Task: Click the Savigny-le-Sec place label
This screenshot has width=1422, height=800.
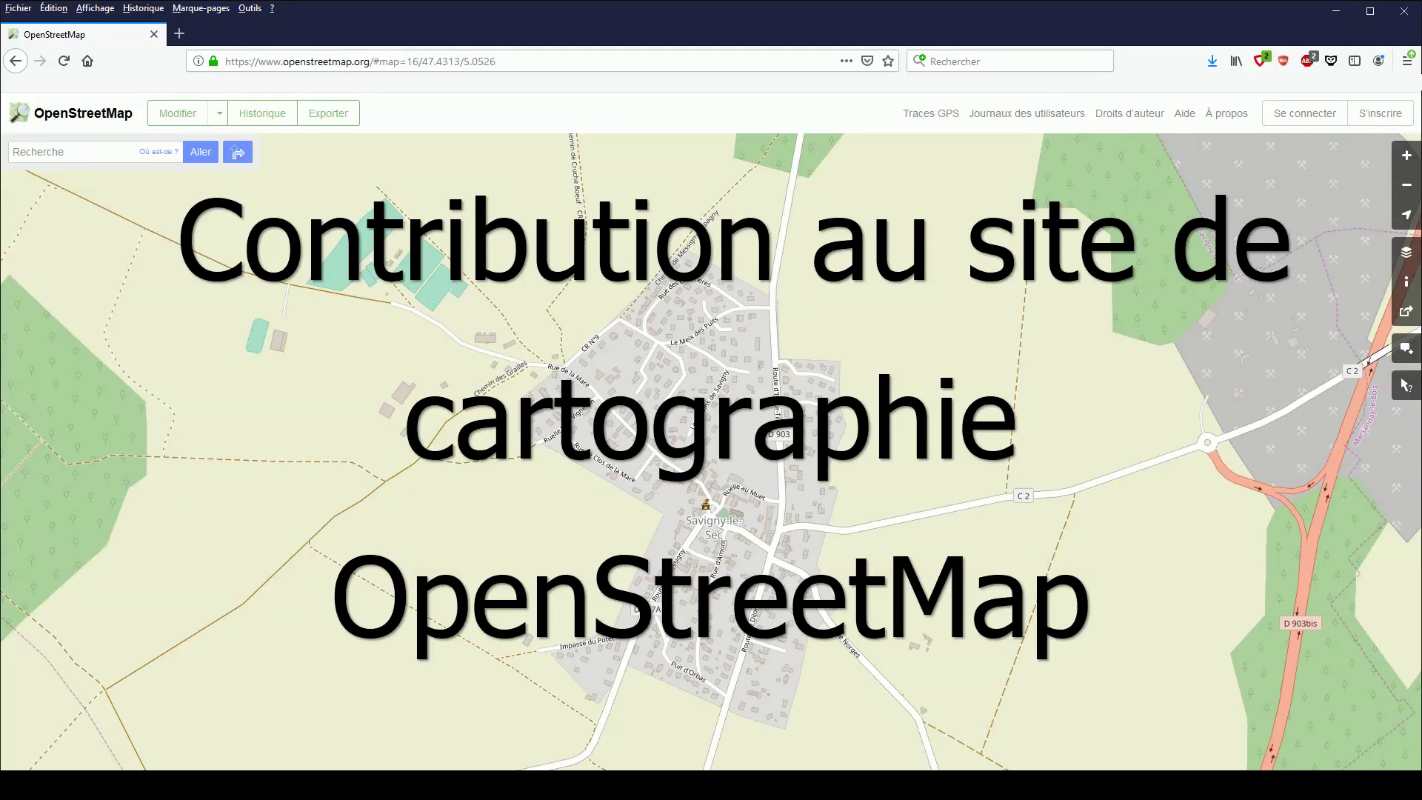Action: (x=712, y=528)
